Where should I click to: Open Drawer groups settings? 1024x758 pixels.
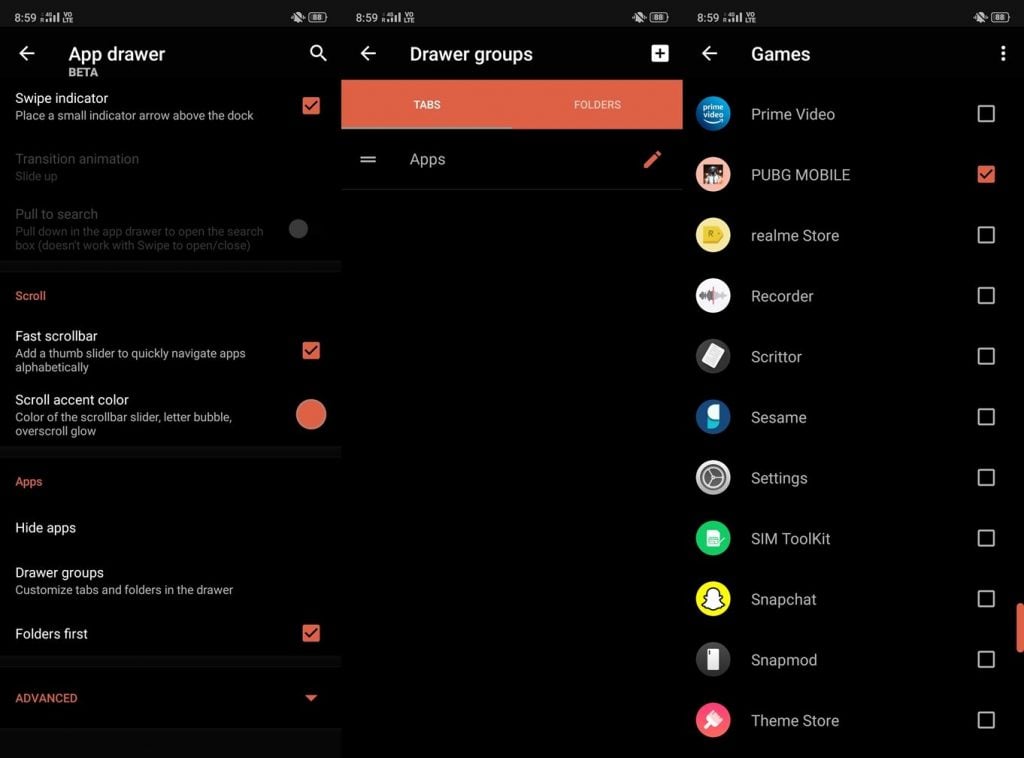click(170, 580)
